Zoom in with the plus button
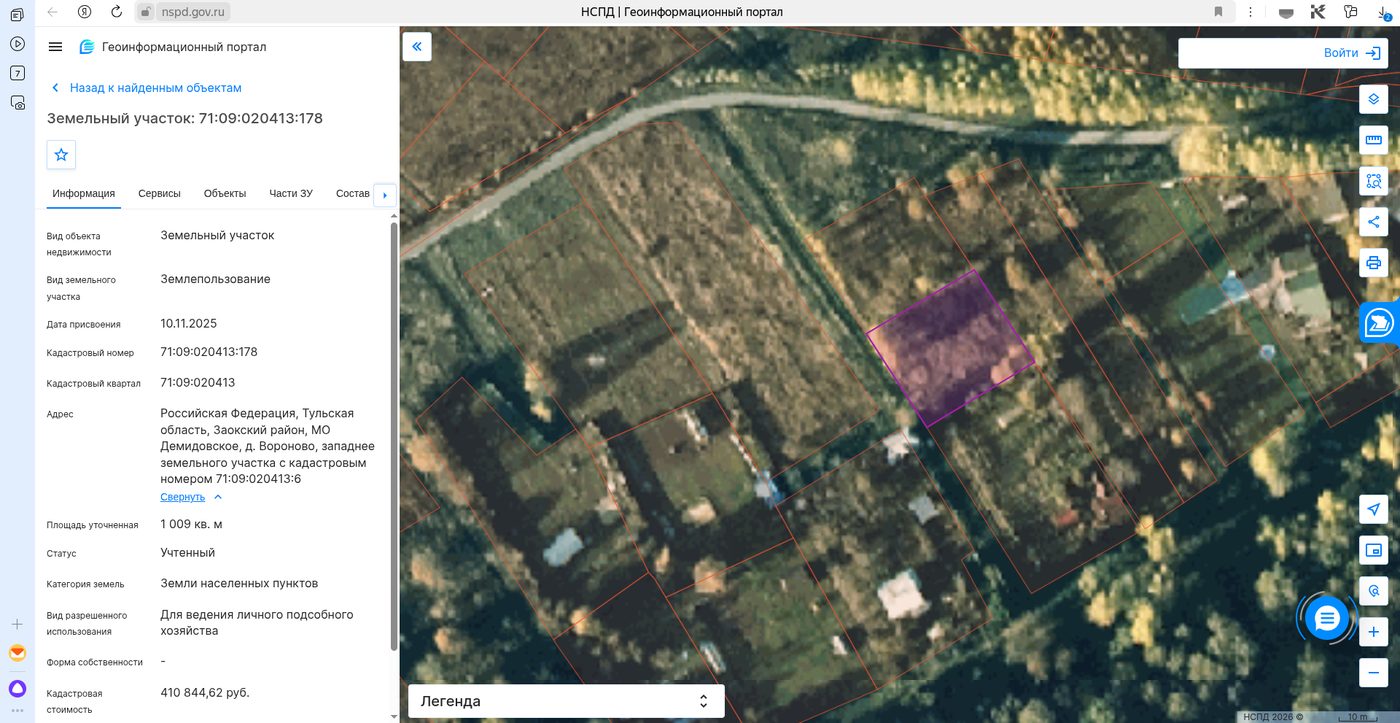 (1374, 632)
